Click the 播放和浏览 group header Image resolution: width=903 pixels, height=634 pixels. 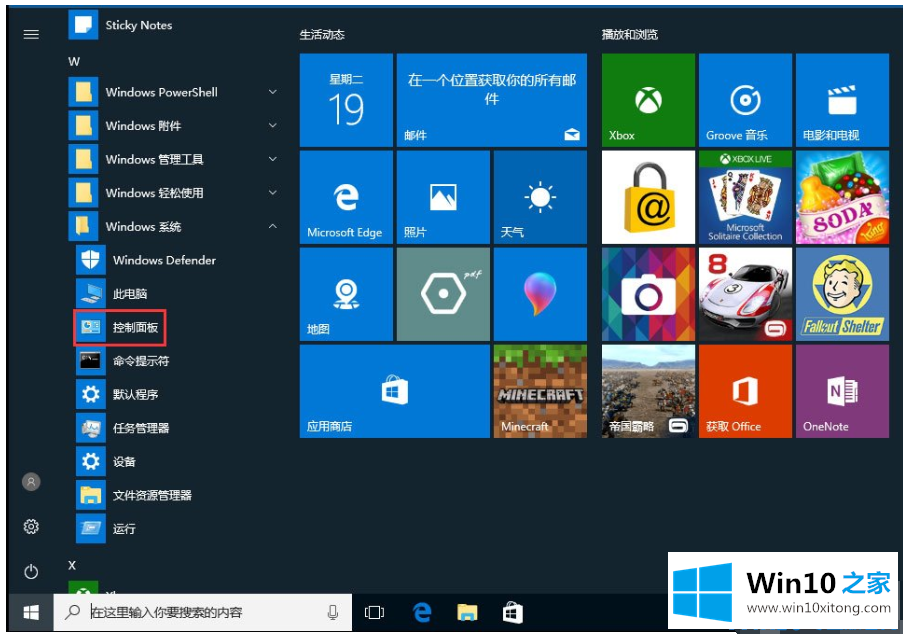pyautogui.click(x=629, y=35)
